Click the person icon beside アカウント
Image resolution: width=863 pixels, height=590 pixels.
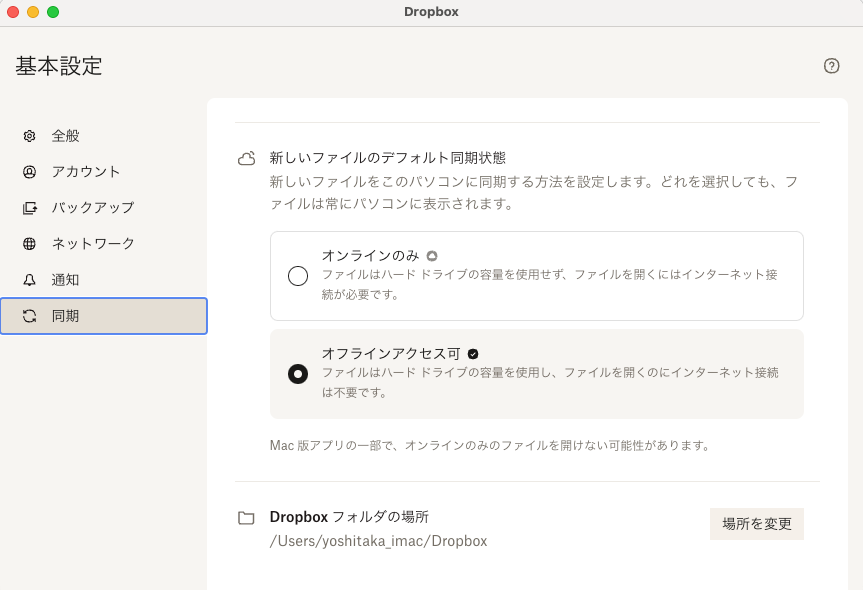click(30, 172)
